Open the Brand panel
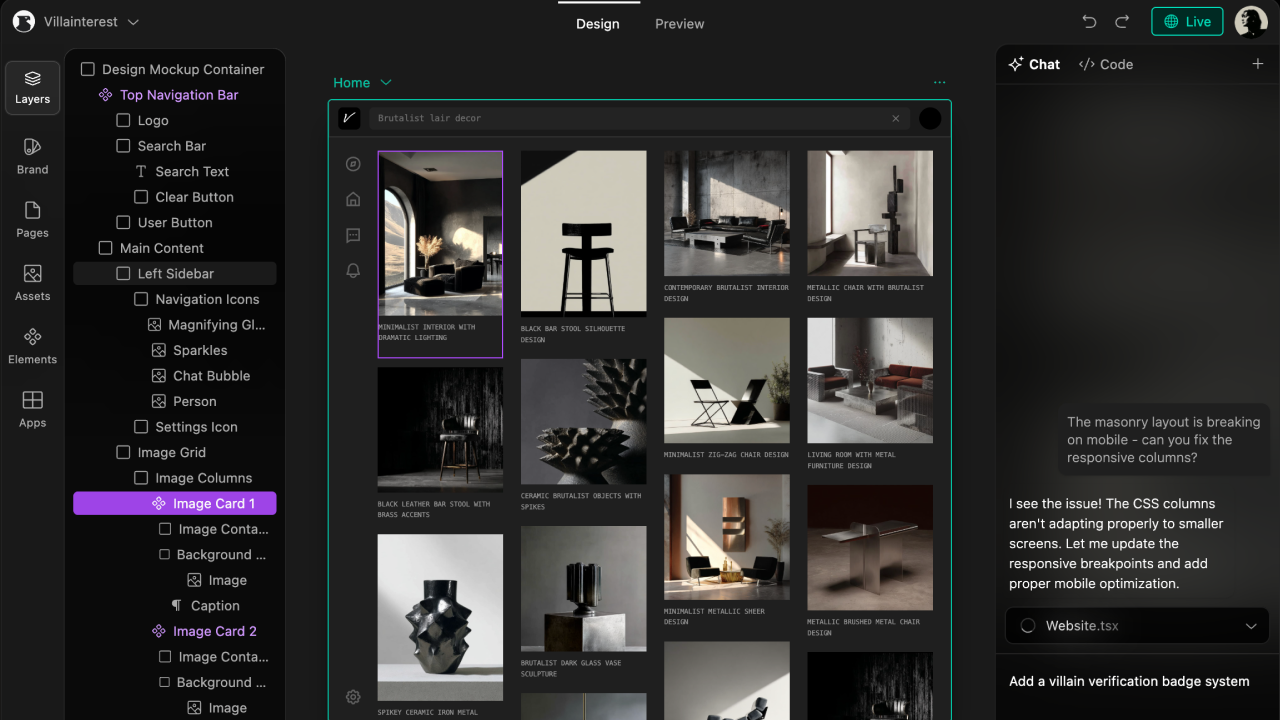The height and width of the screenshot is (720, 1280). 32,156
